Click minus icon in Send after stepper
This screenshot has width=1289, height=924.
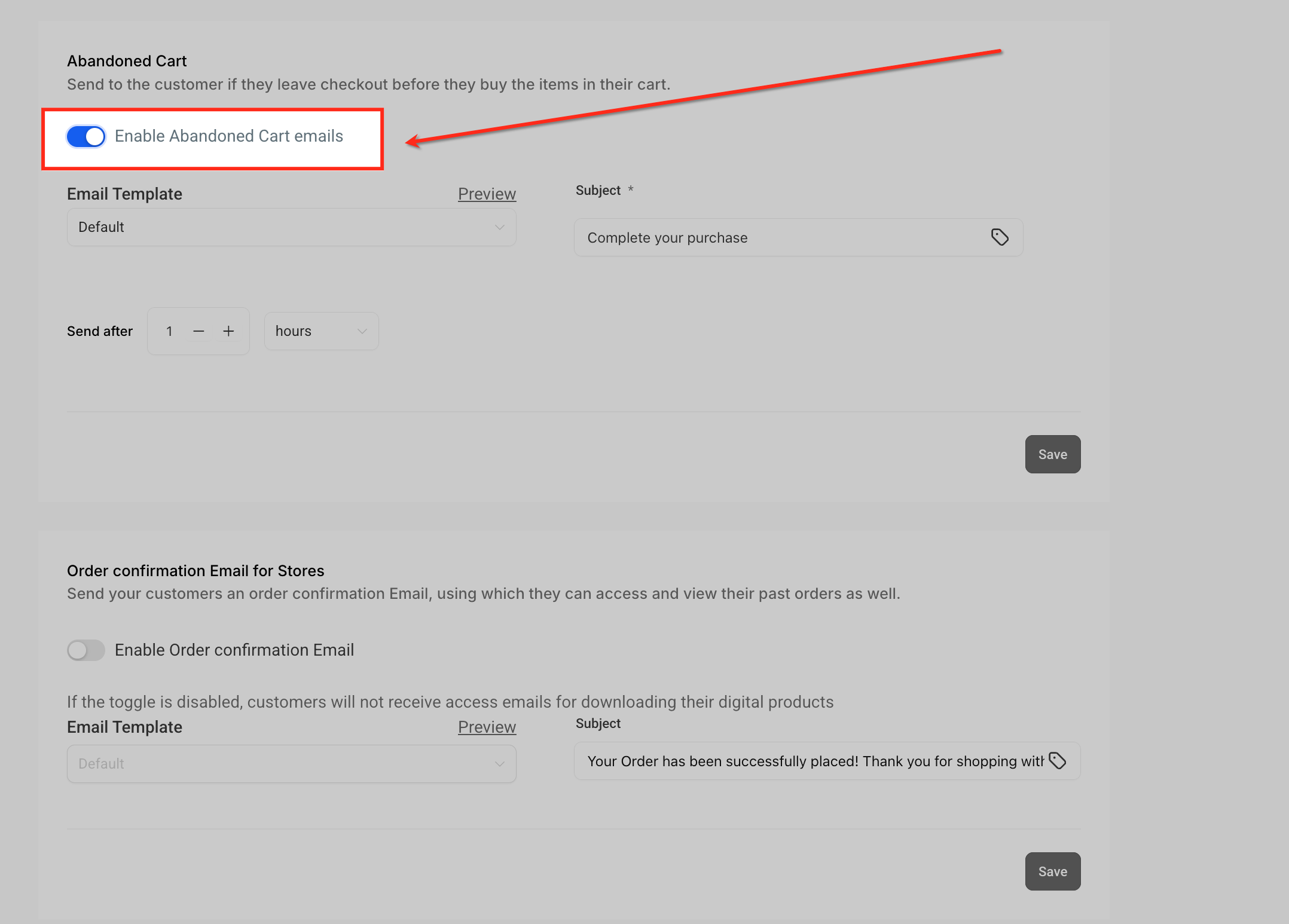tap(199, 331)
